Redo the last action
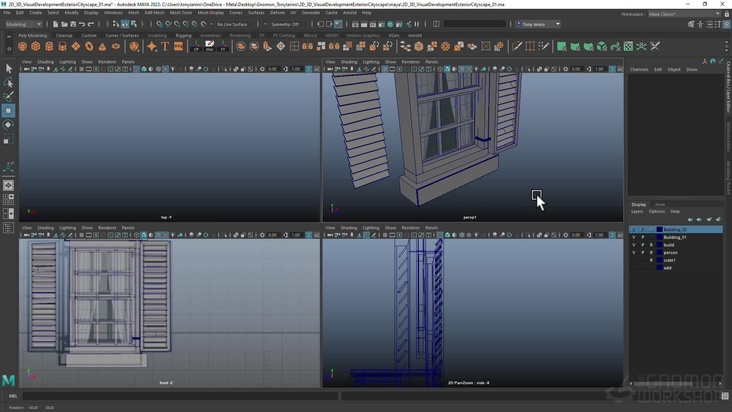The height and width of the screenshot is (412, 732). 91,24
